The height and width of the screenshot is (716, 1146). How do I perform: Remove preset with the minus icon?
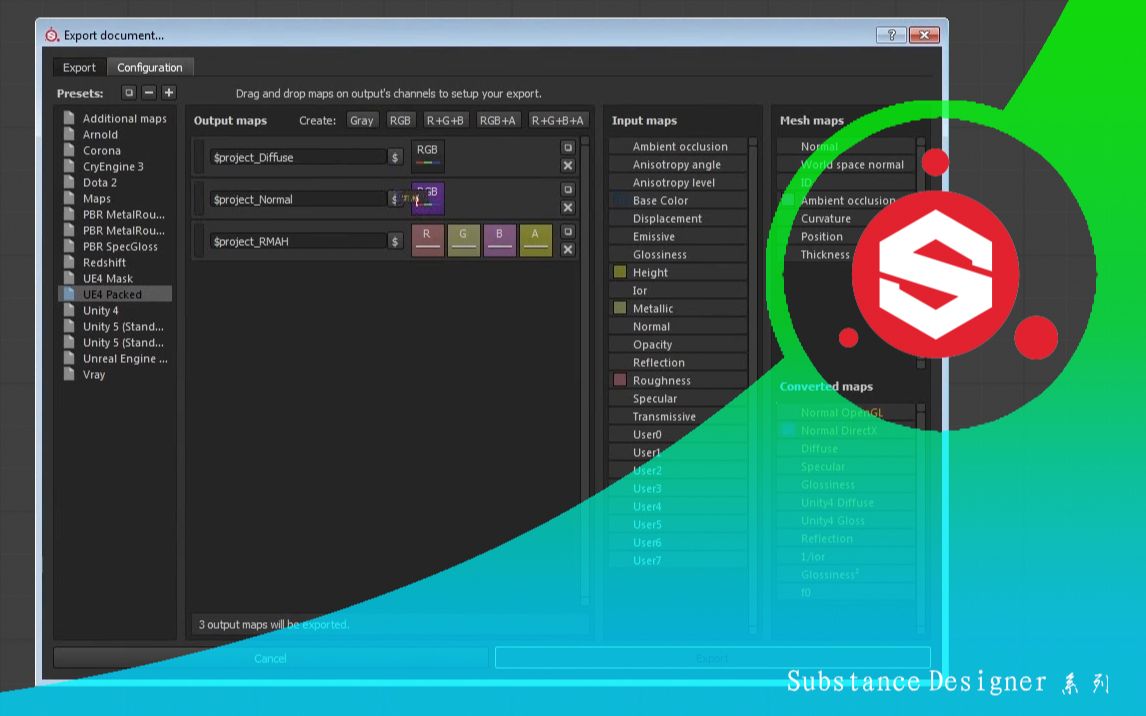point(149,93)
